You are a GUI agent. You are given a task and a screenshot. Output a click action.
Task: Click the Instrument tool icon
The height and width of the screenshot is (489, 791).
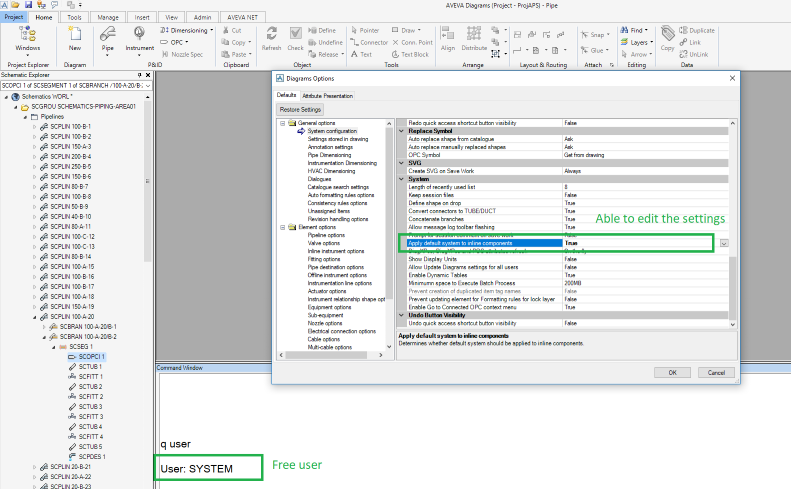[x=140, y=37]
